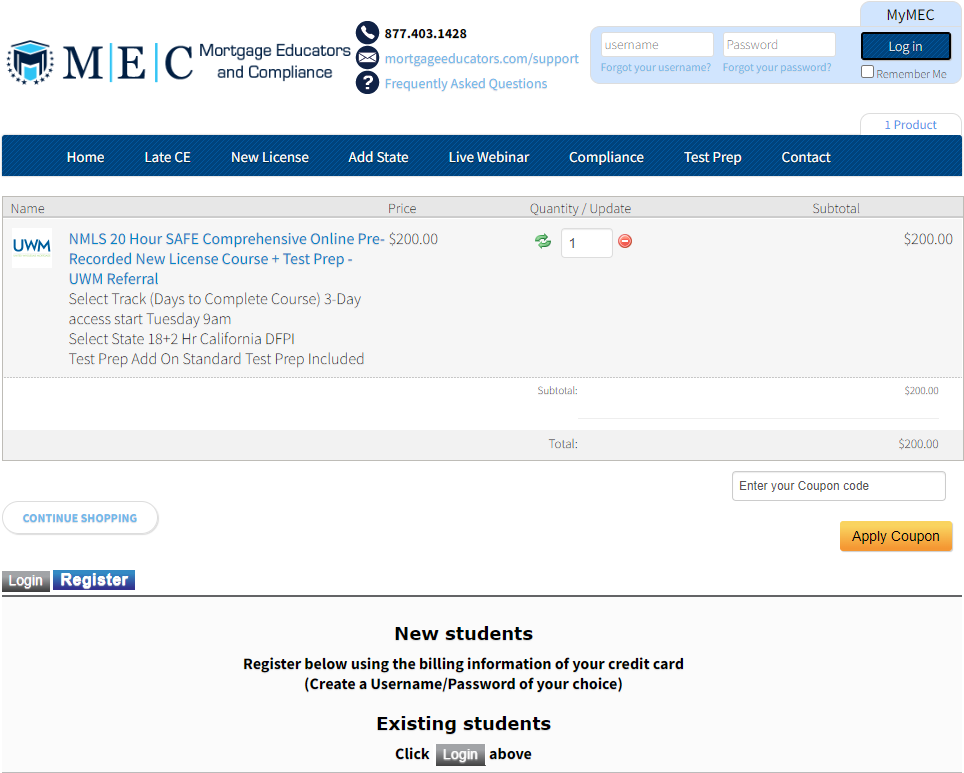The image size is (964, 773).
Task: Click the question mark FAQ icon
Action: [x=367, y=82]
